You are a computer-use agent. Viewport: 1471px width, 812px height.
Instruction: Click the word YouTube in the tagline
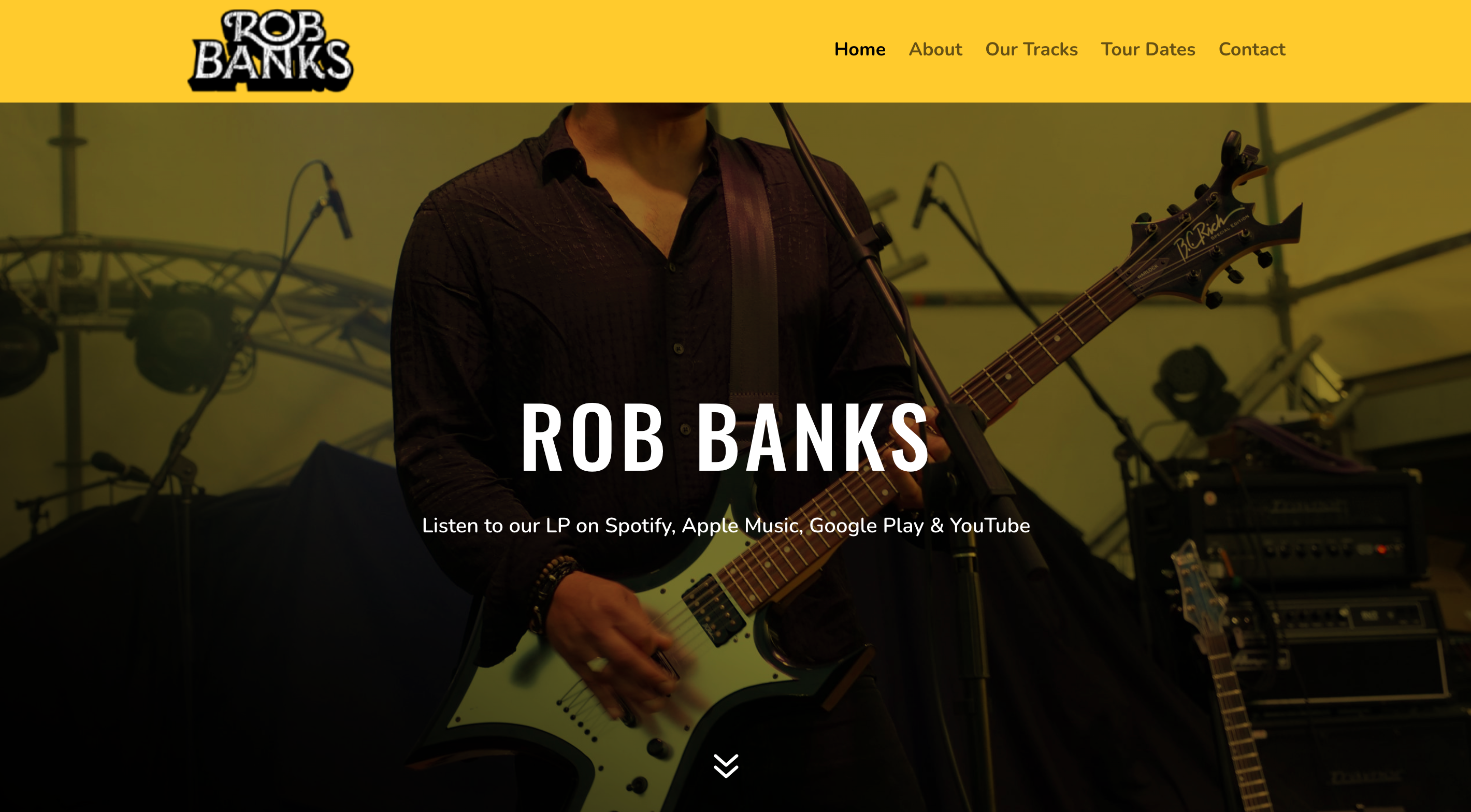click(x=990, y=526)
